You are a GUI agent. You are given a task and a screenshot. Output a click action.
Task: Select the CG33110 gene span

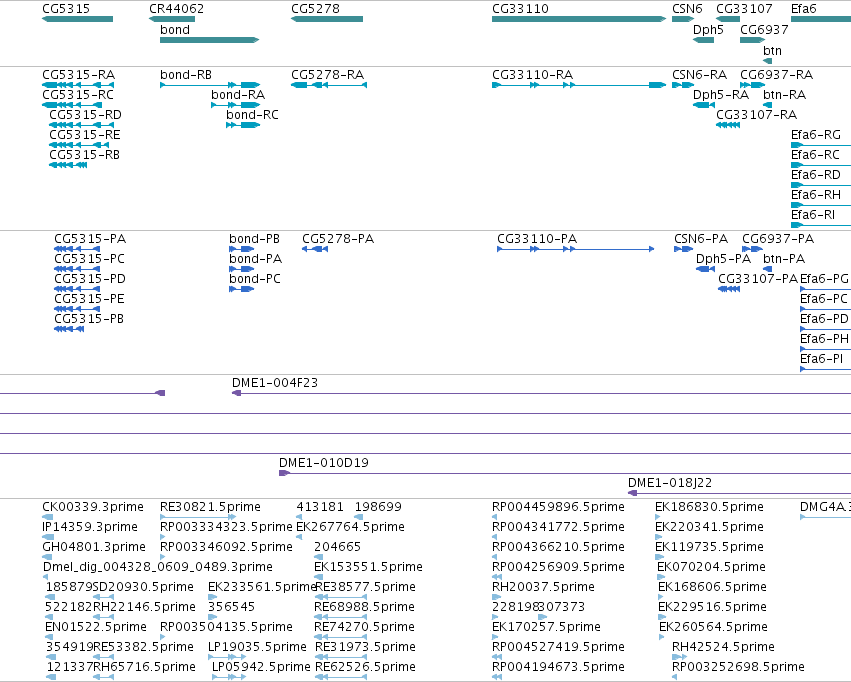tap(579, 19)
